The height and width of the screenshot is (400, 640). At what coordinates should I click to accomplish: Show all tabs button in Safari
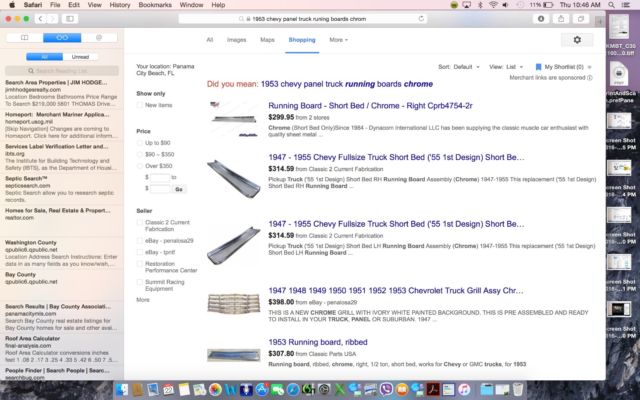[x=581, y=19]
